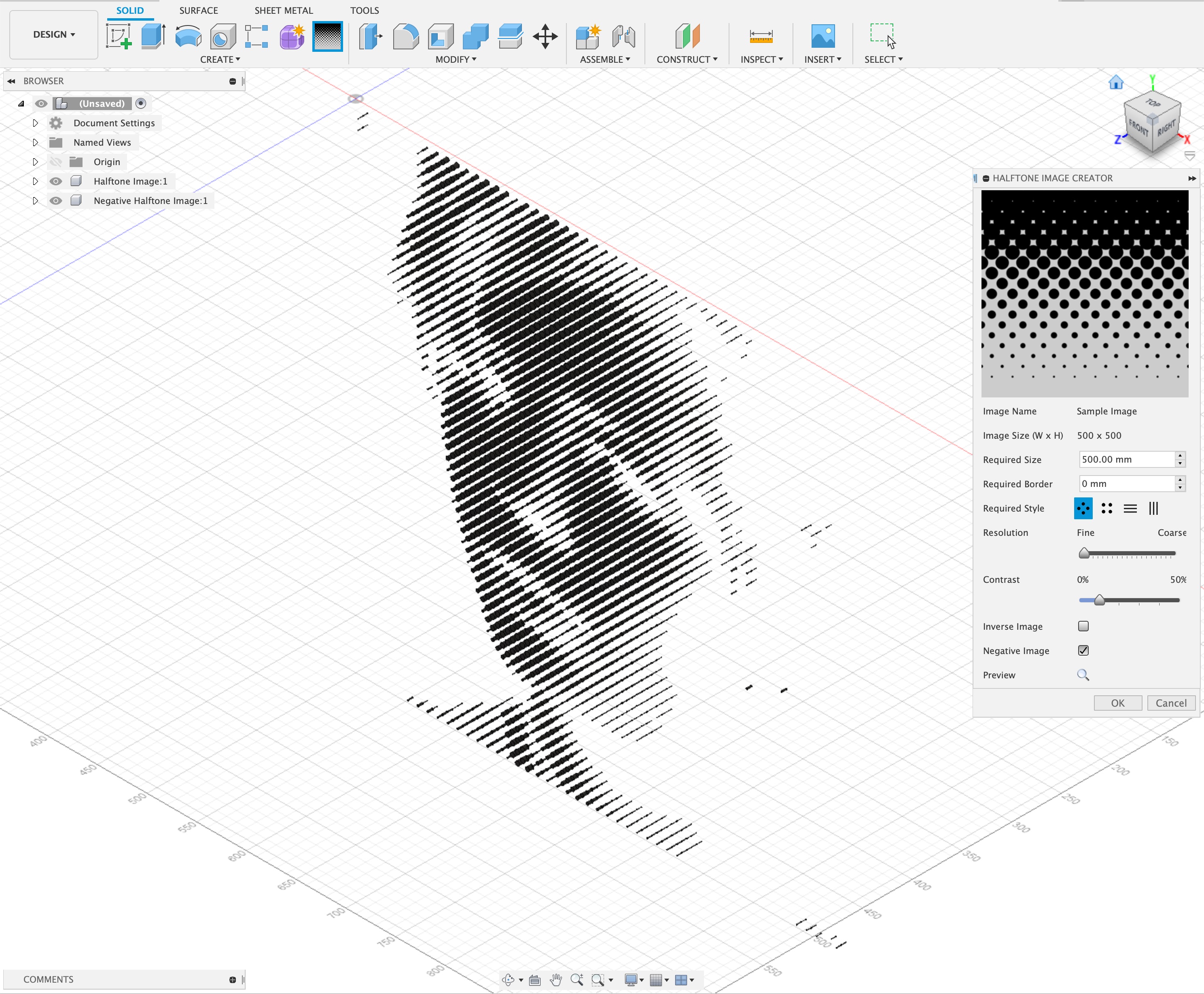The height and width of the screenshot is (994, 1204).
Task: Click the Insert image icon
Action: coord(822,36)
